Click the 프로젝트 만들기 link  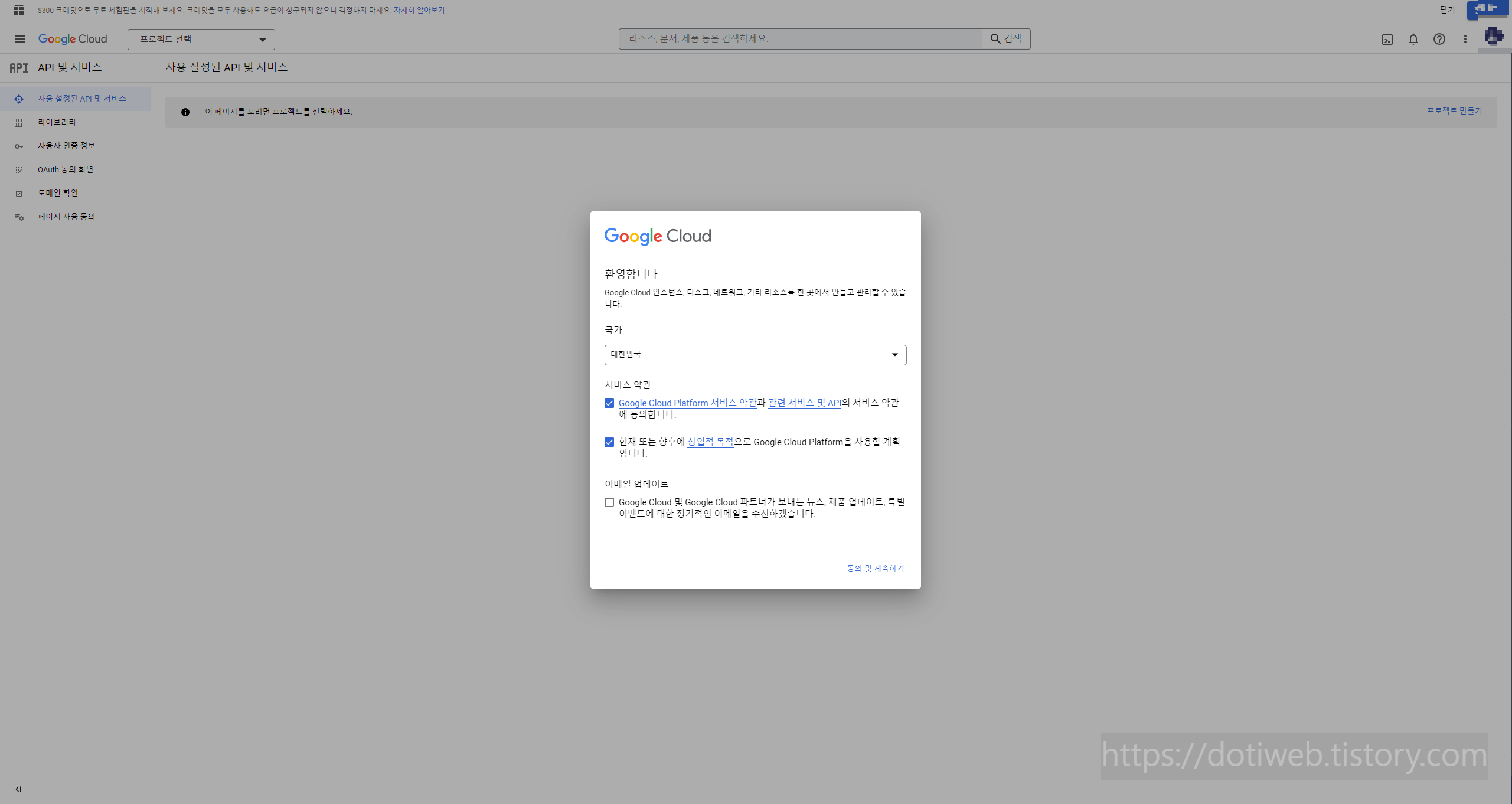[1454, 111]
